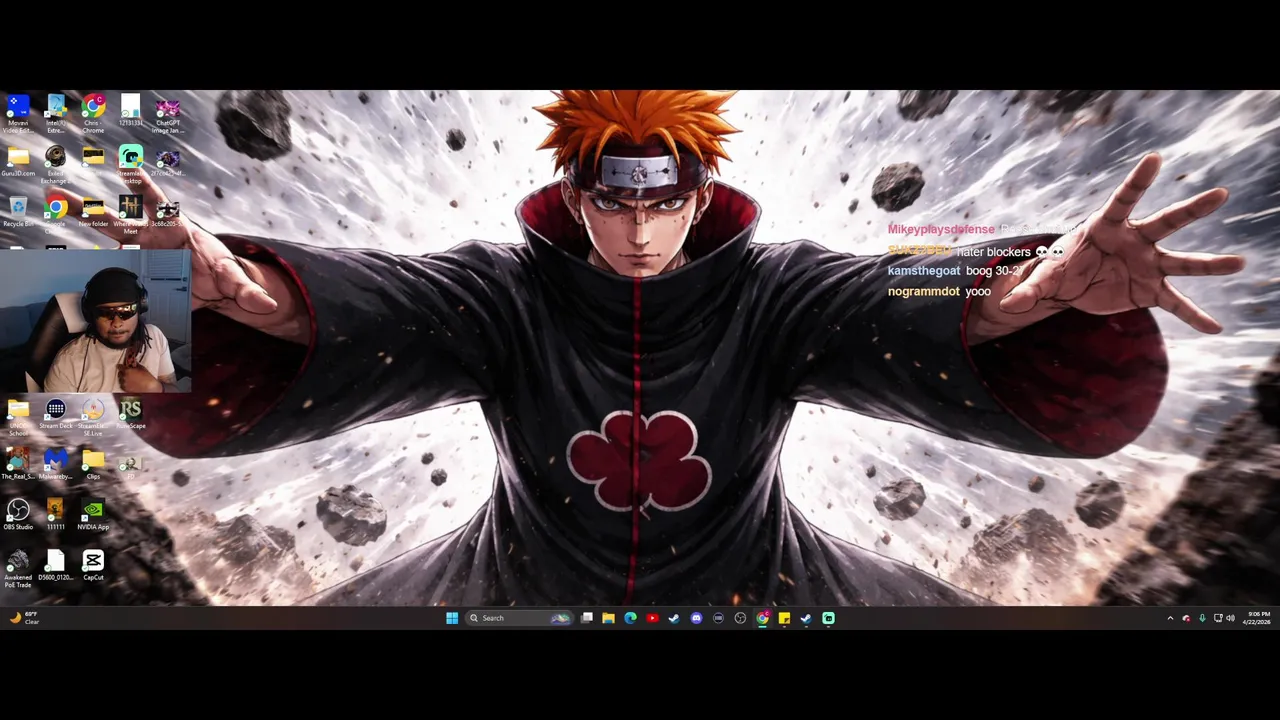The image size is (1280, 720).
Task: Click kamsthegoat username in chat overlay
Action: tap(924, 271)
